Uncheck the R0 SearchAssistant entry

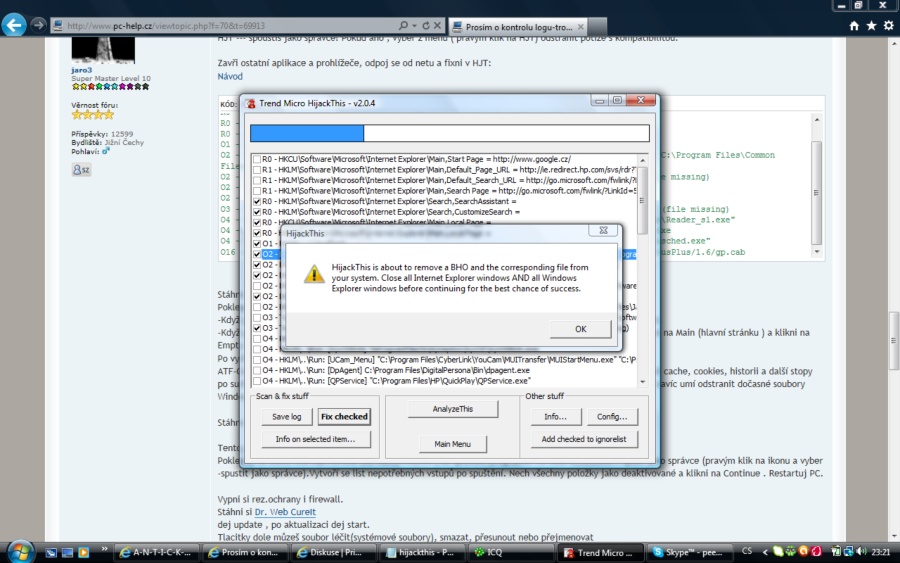click(257, 201)
